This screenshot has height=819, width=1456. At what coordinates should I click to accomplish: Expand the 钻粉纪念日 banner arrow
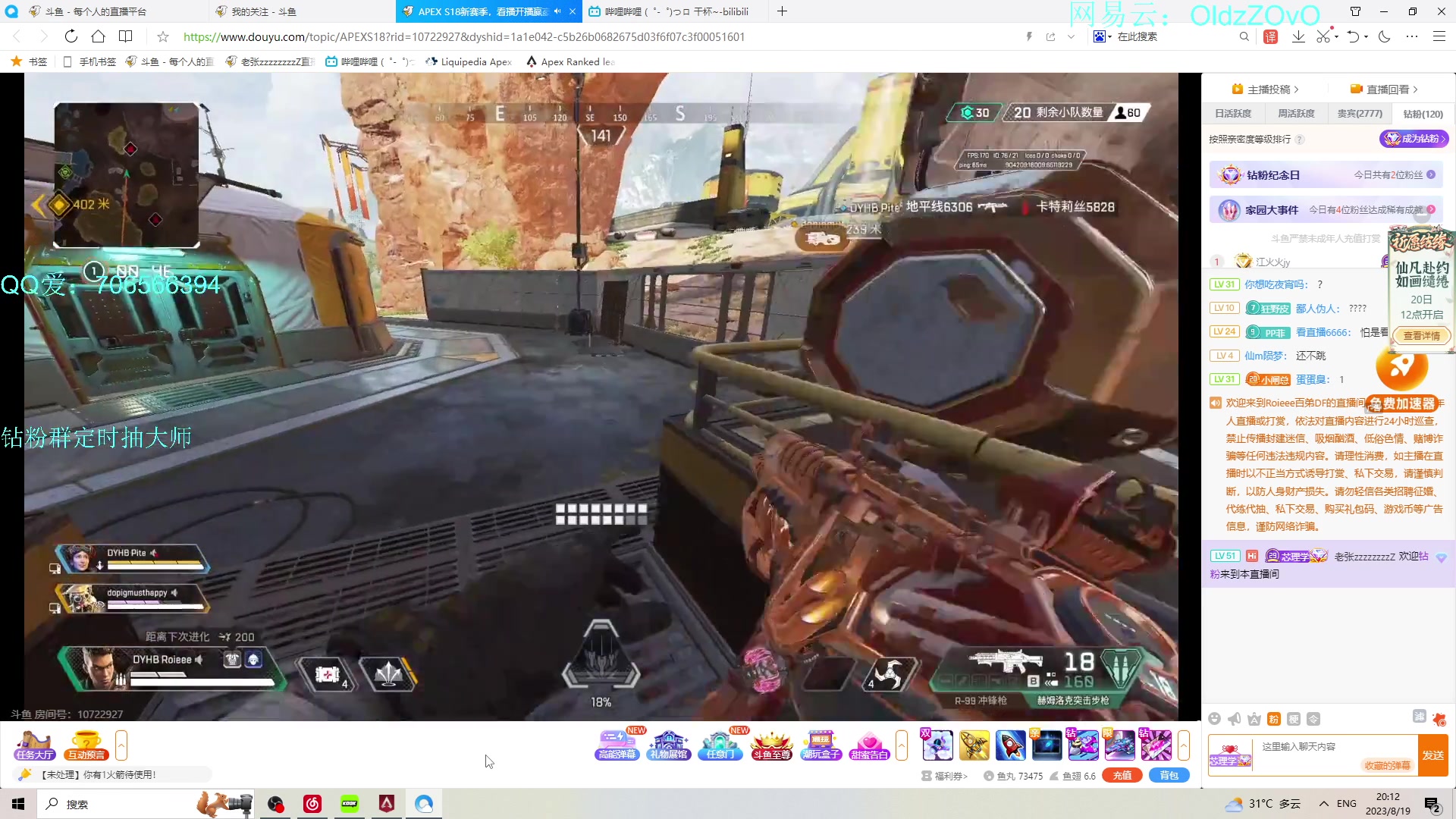(1431, 174)
